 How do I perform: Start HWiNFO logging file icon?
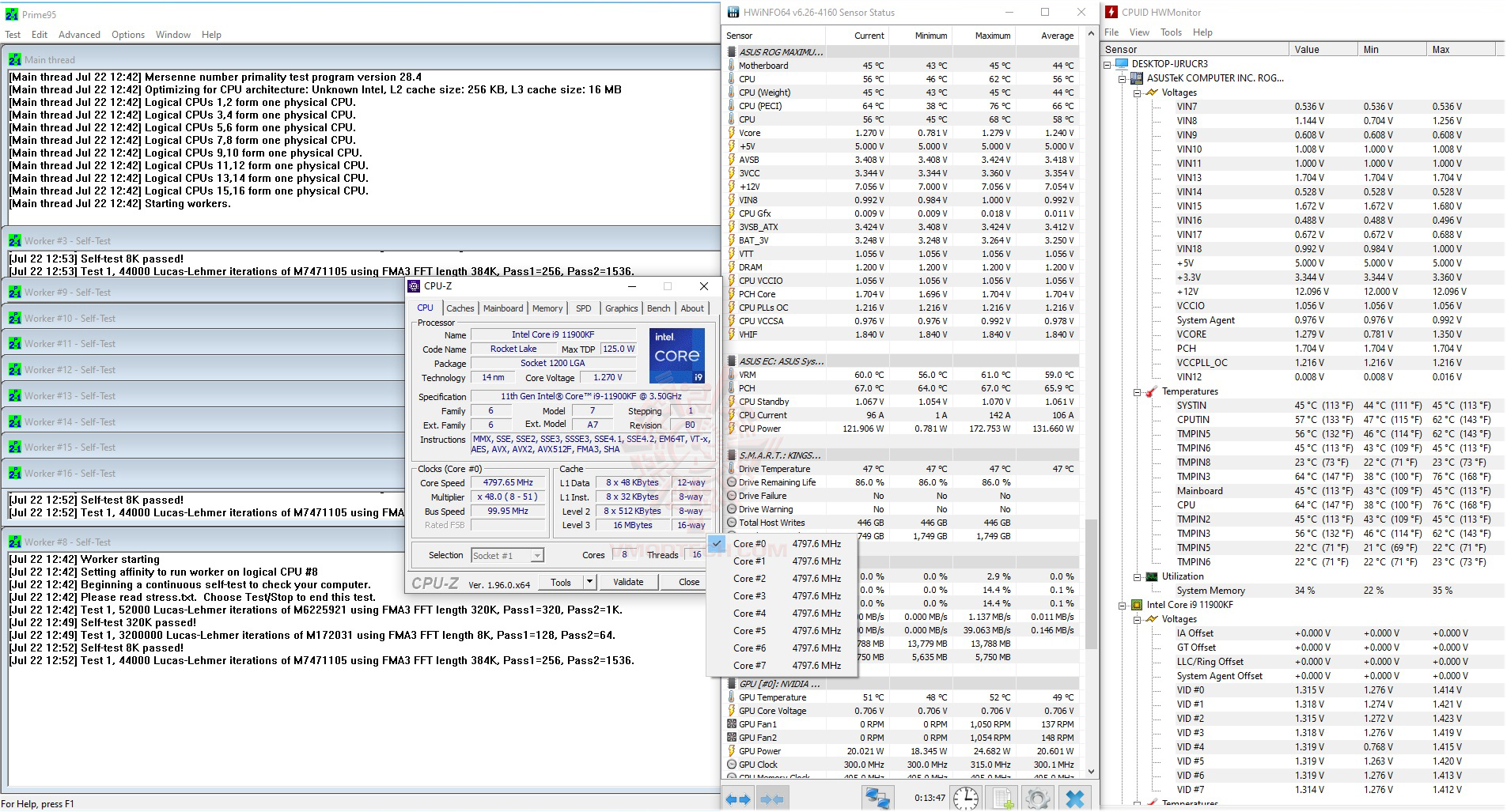coord(1003,799)
